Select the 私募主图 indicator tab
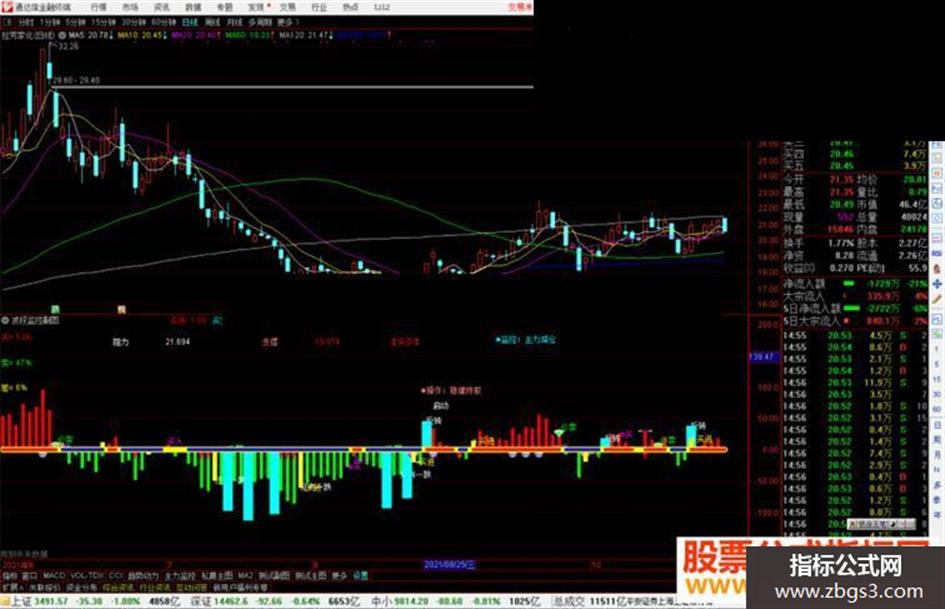The image size is (945, 609). click(217, 576)
